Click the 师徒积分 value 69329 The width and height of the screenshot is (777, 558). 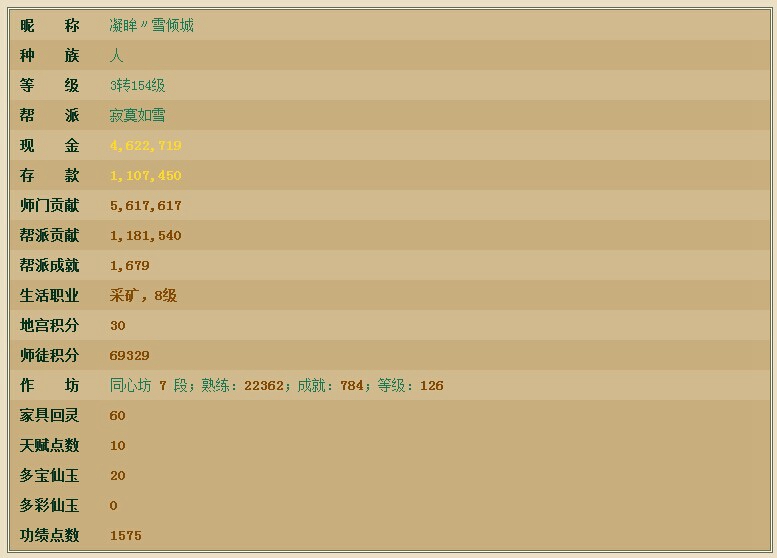pyautogui.click(x=129, y=356)
